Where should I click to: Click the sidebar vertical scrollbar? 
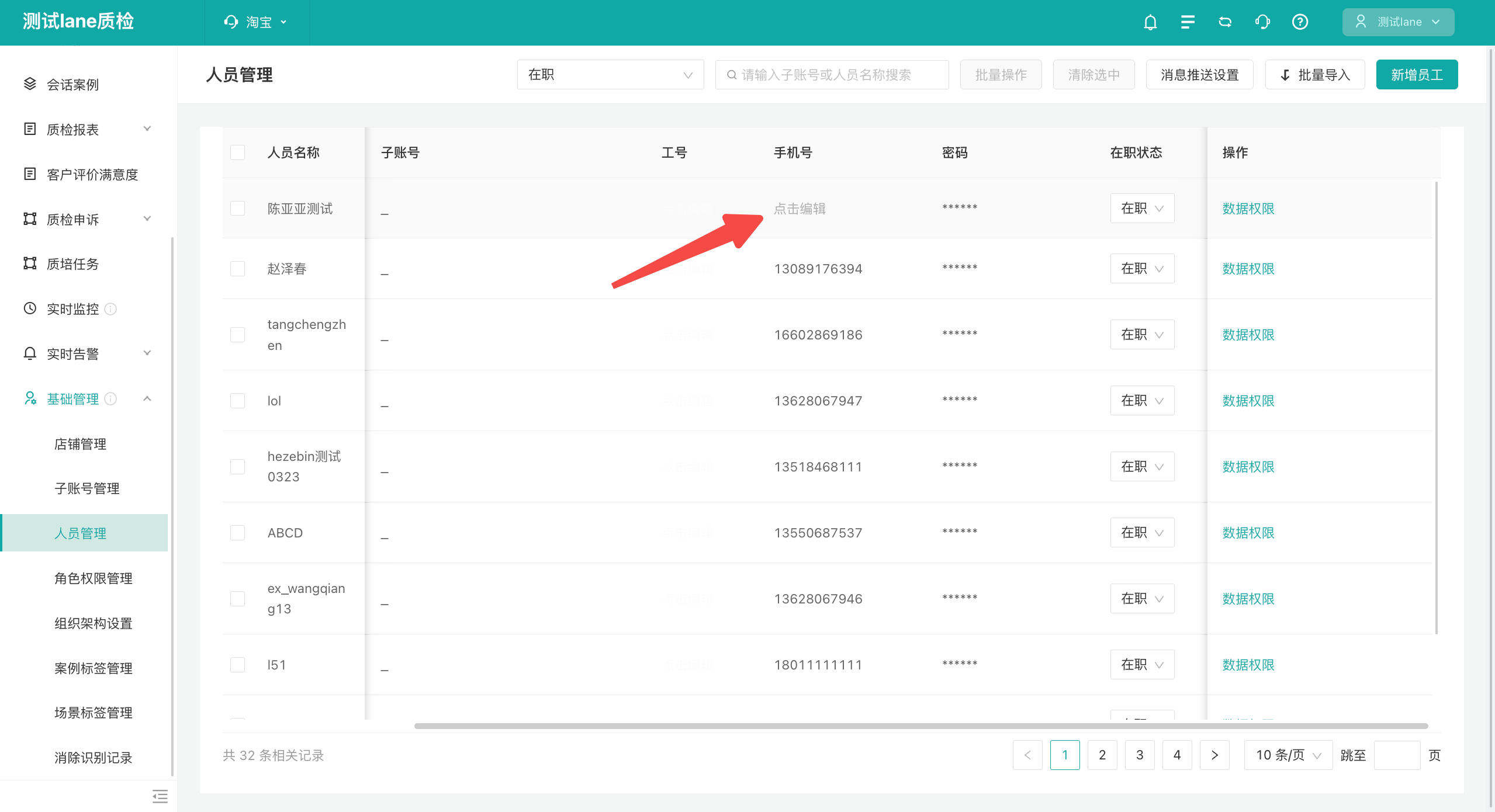pos(172,506)
